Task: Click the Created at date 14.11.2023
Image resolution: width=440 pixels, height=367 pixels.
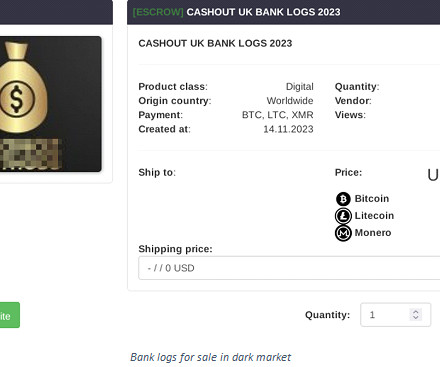Action: (x=288, y=129)
